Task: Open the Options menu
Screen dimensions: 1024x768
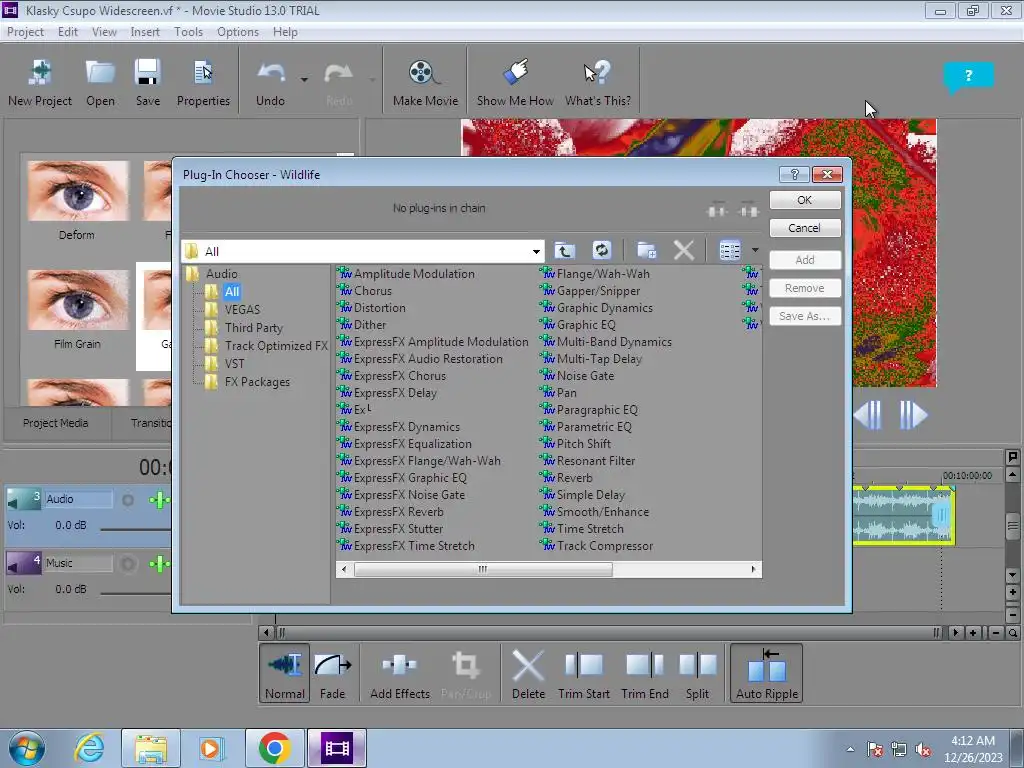Action: [x=238, y=32]
